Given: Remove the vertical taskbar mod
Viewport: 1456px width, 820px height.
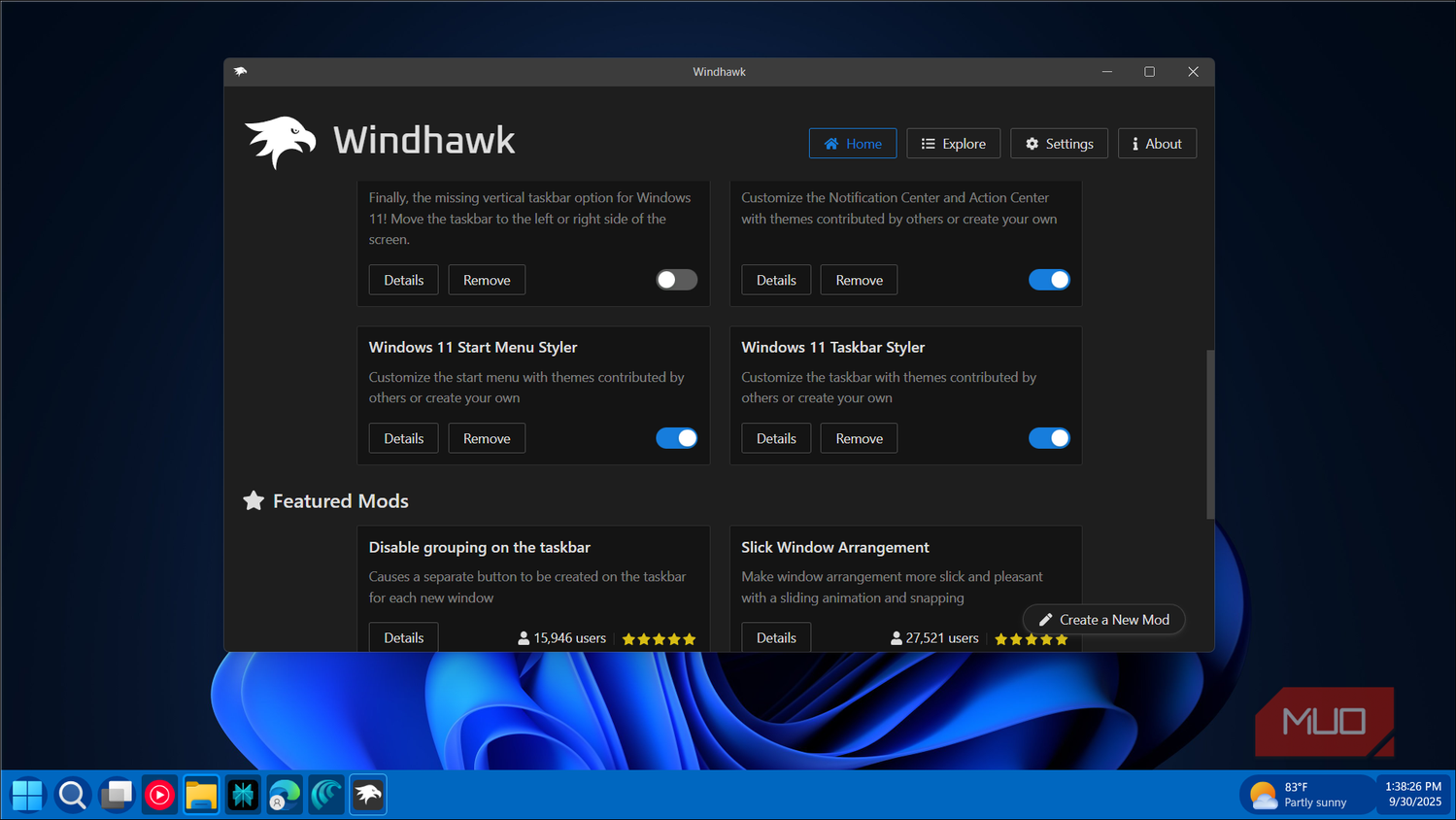Looking at the screenshot, I should [x=487, y=280].
